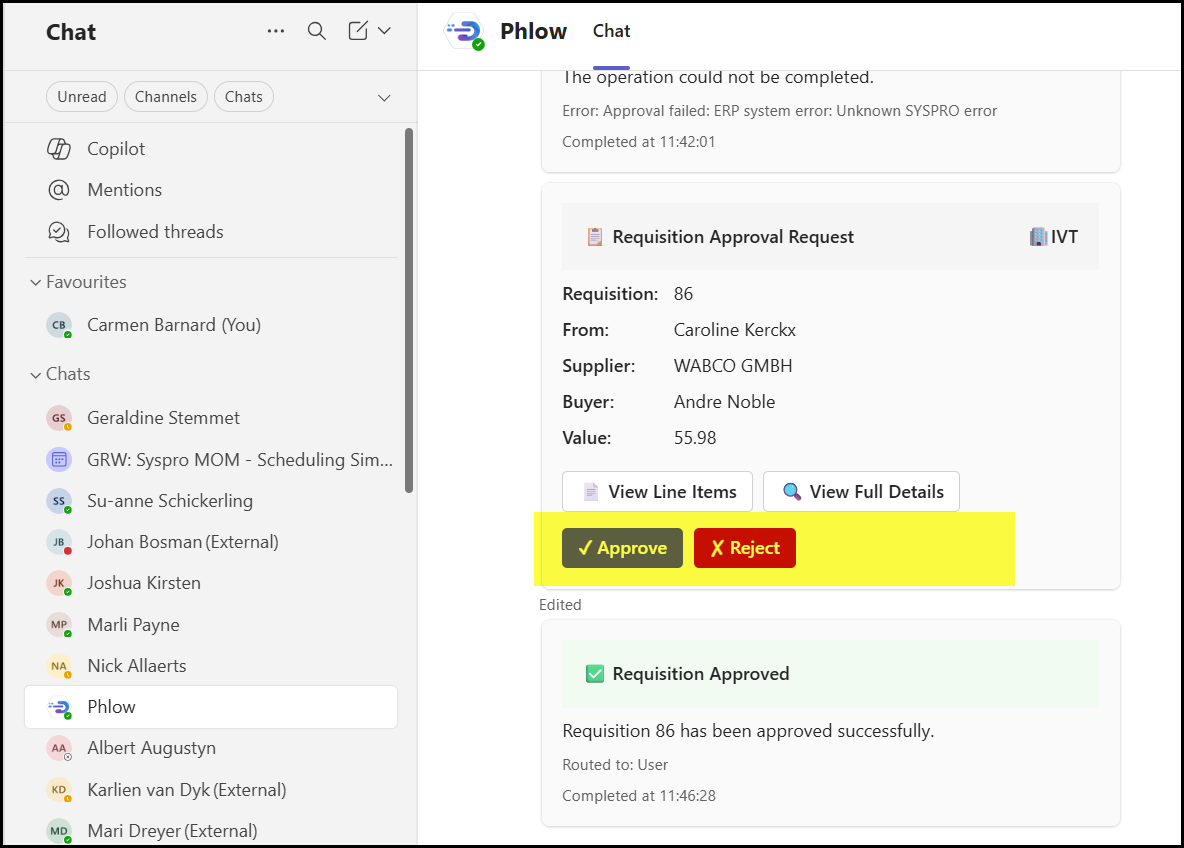The image size is (1184, 848).
Task: Click the Phlow app logo in header
Action: (x=464, y=32)
